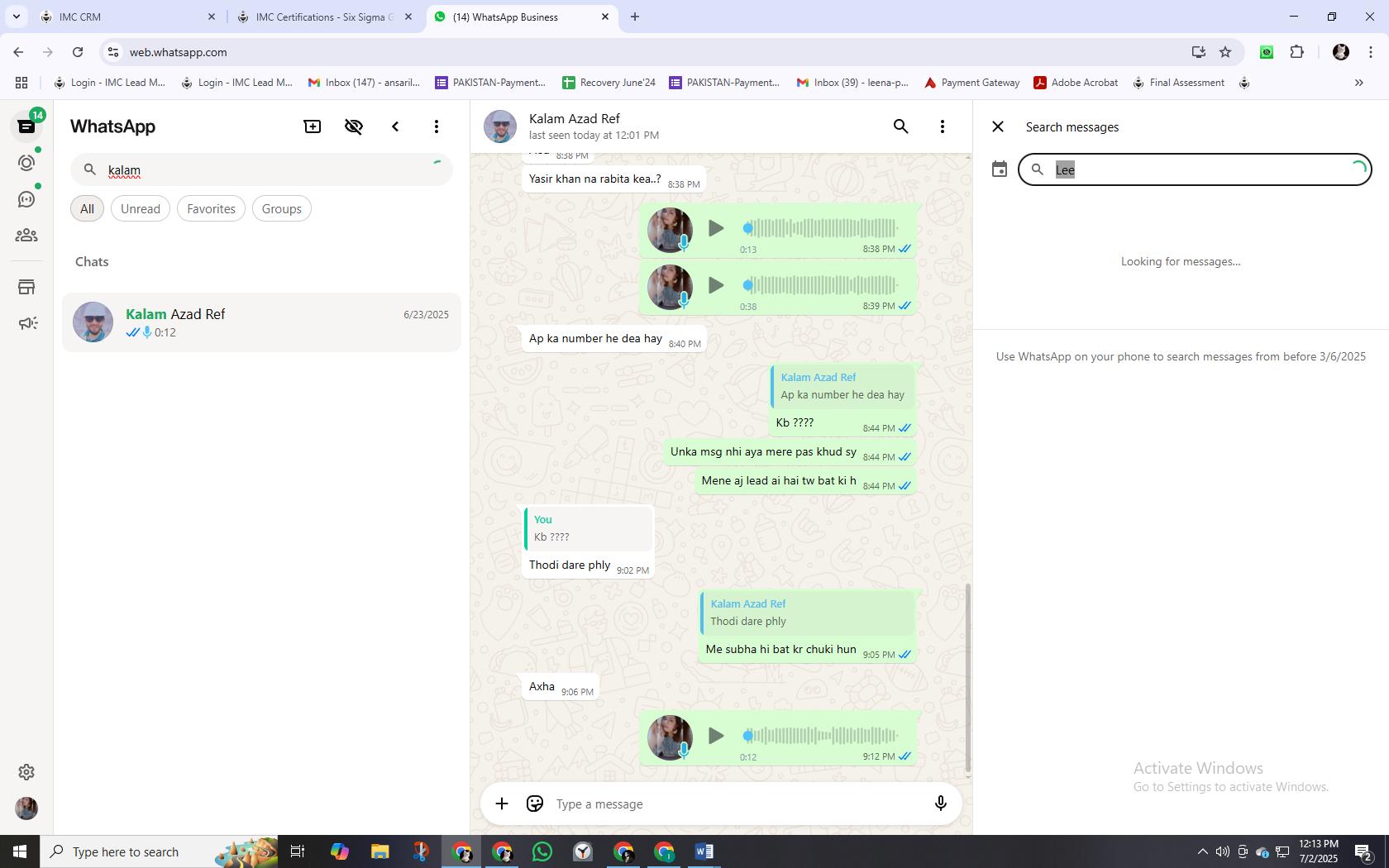Open the taskbar volume speaker icon
This screenshot has height=868, width=1389.
(x=1222, y=851)
